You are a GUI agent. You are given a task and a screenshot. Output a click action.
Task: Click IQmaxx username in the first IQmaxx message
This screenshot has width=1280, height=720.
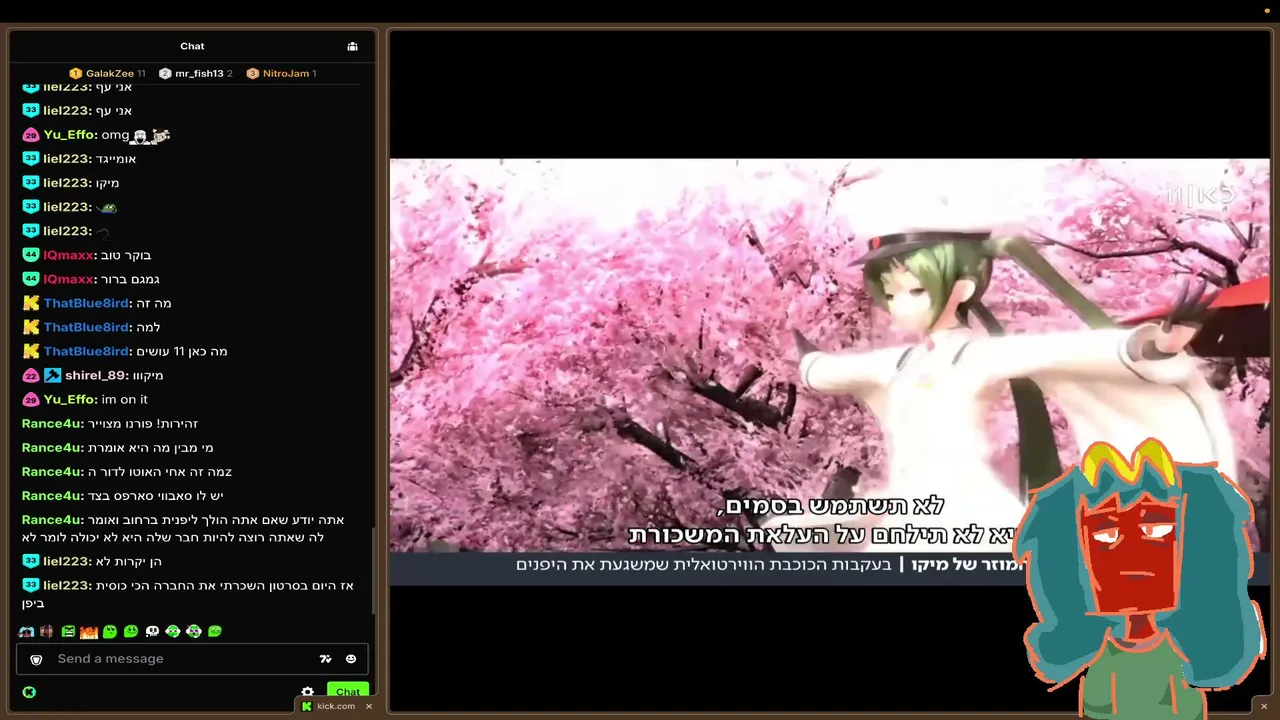click(68, 255)
